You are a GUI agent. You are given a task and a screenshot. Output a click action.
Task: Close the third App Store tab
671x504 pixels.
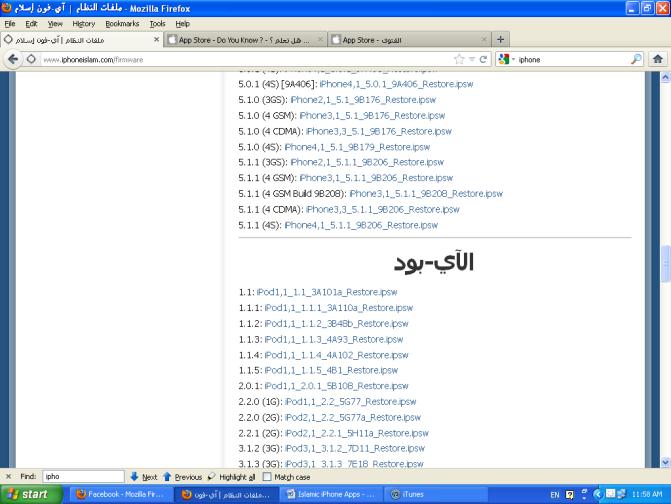point(484,39)
